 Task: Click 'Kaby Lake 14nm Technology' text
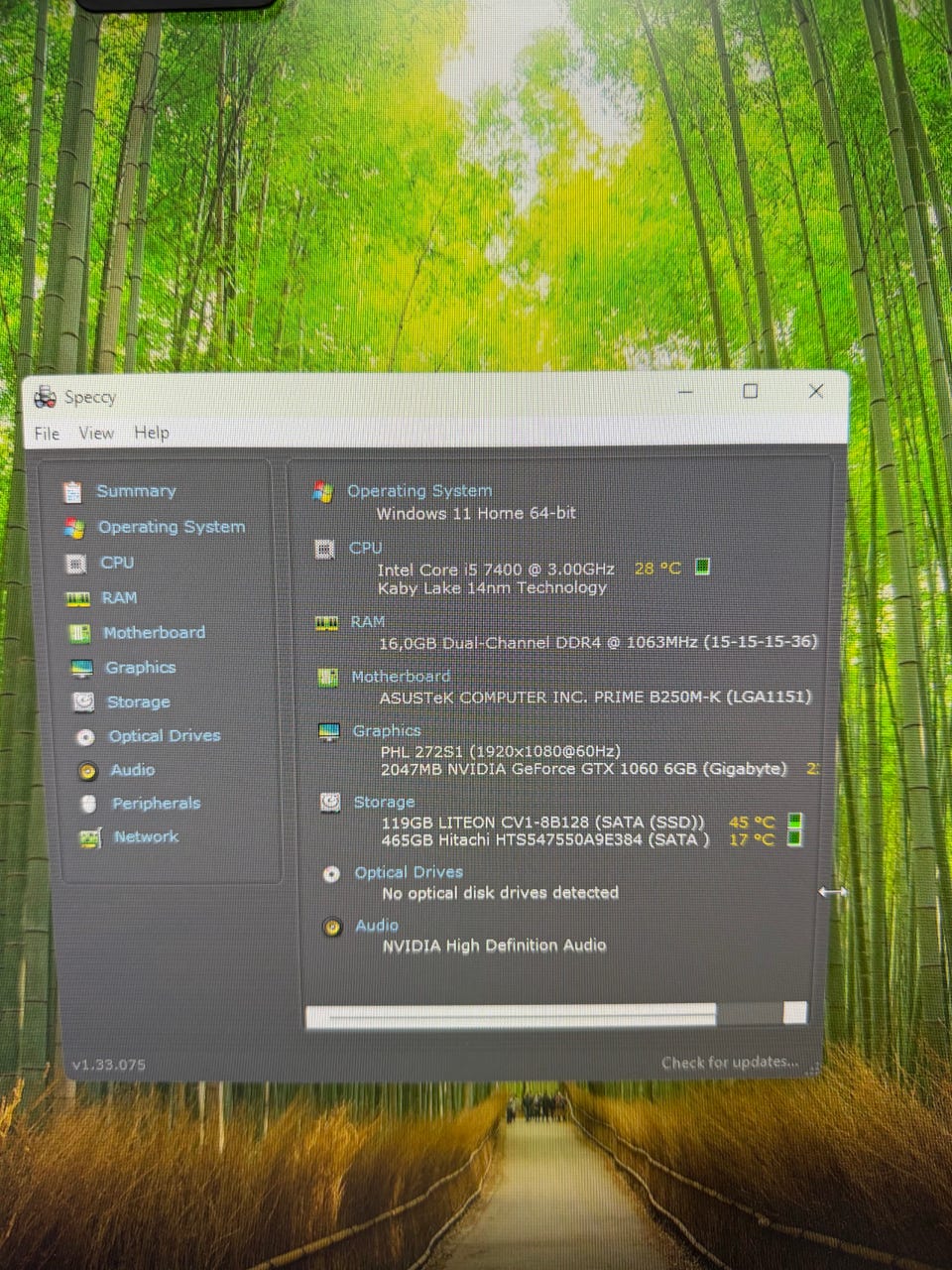492,588
